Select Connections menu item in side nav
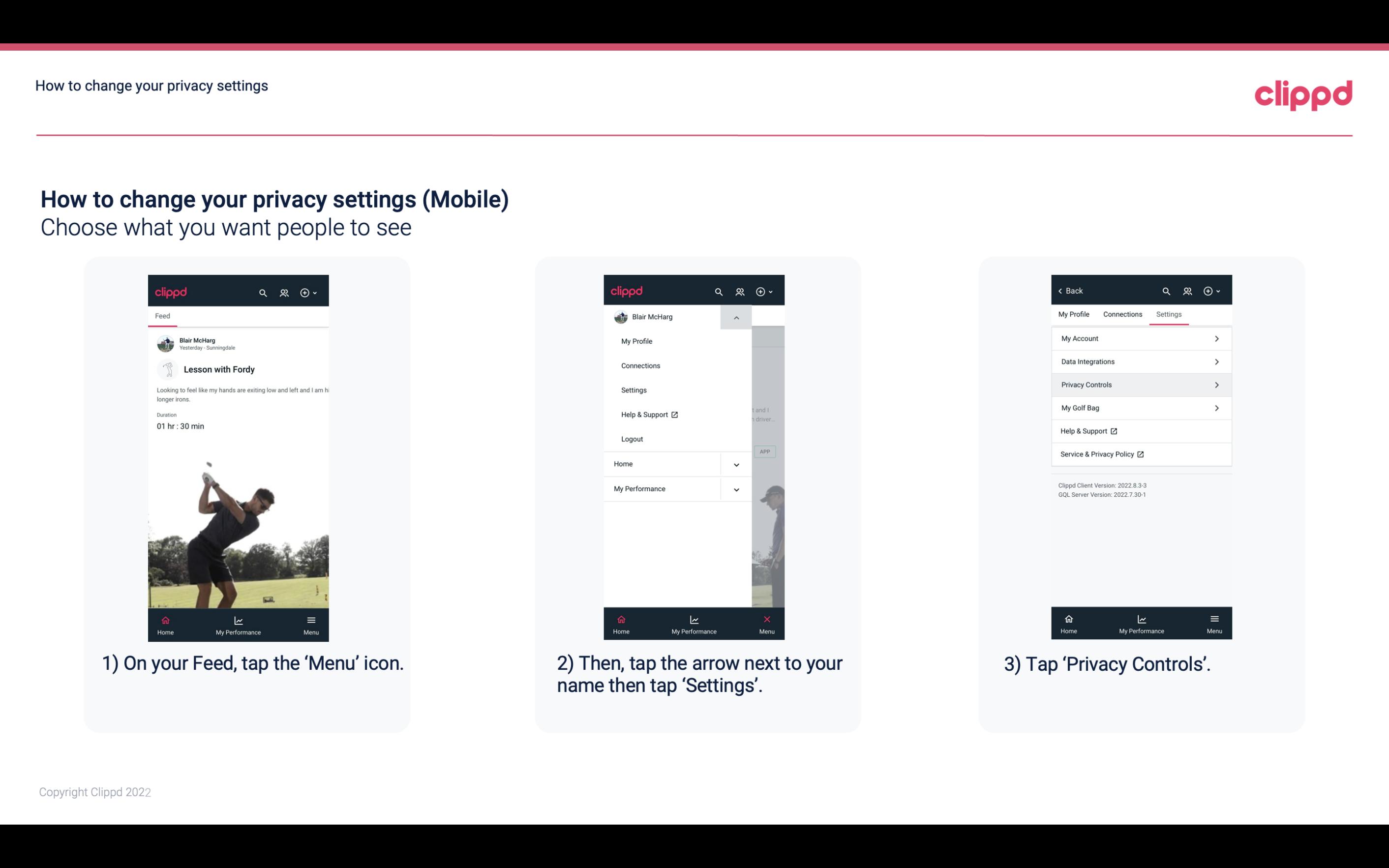Viewport: 1389px width, 868px height. 640,365
